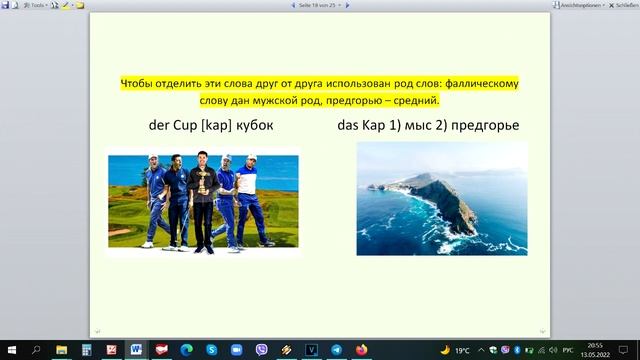Open Viber from the taskbar
The image size is (640, 360).
click(262, 350)
